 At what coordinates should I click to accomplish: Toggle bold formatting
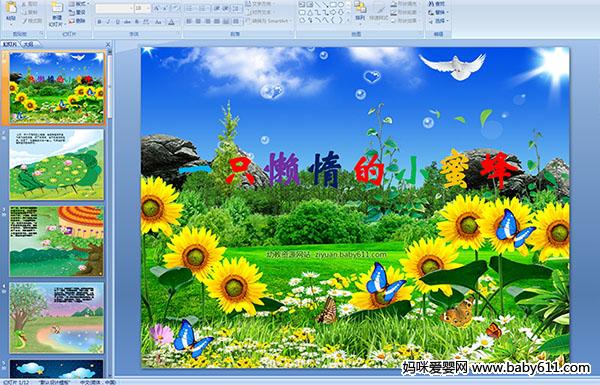point(100,22)
